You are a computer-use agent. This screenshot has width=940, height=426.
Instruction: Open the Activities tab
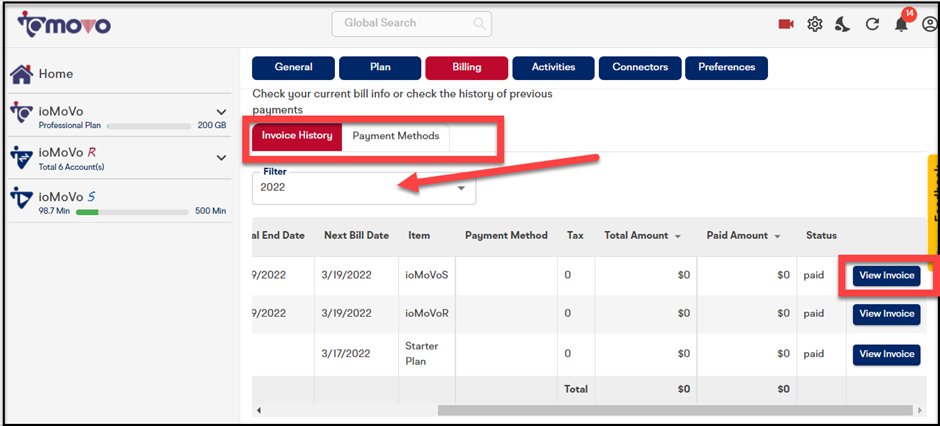click(553, 68)
